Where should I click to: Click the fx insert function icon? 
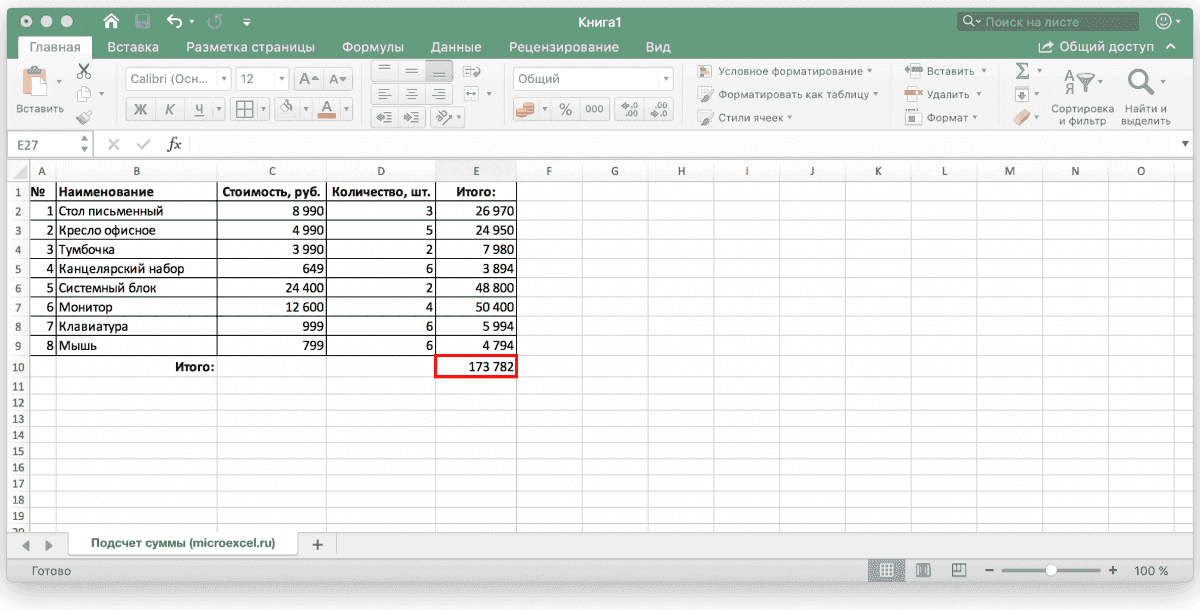click(174, 145)
